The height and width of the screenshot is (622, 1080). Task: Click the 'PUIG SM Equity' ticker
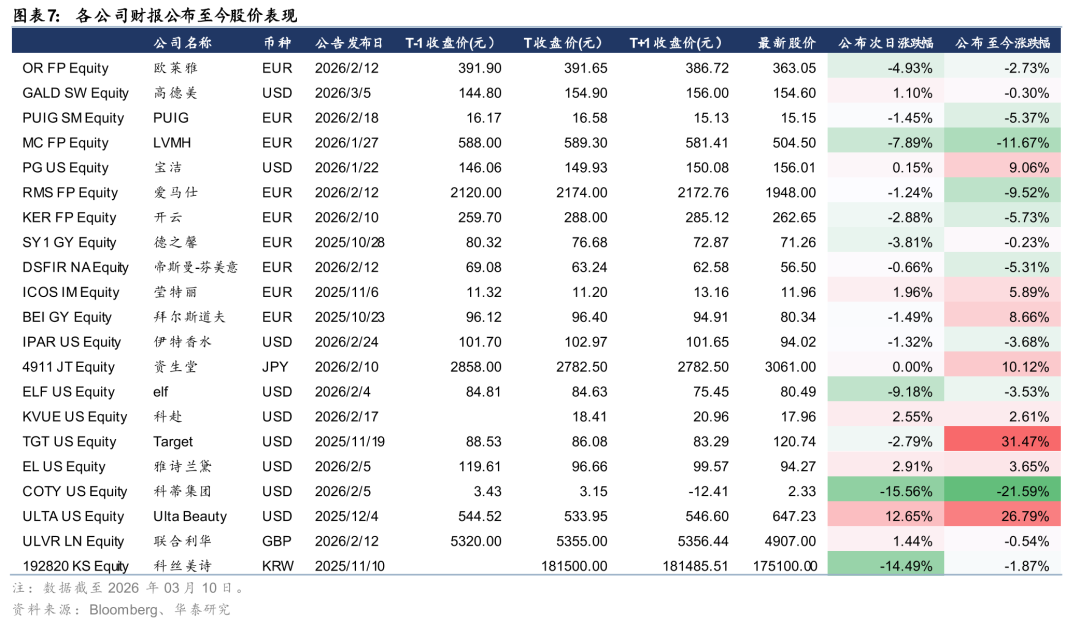pos(73,118)
